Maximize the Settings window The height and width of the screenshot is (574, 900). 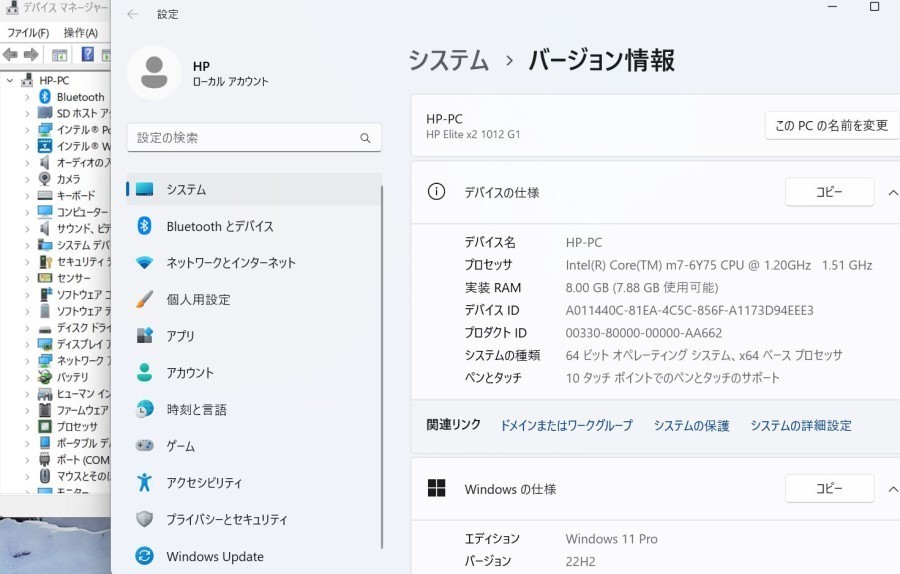coord(874,7)
